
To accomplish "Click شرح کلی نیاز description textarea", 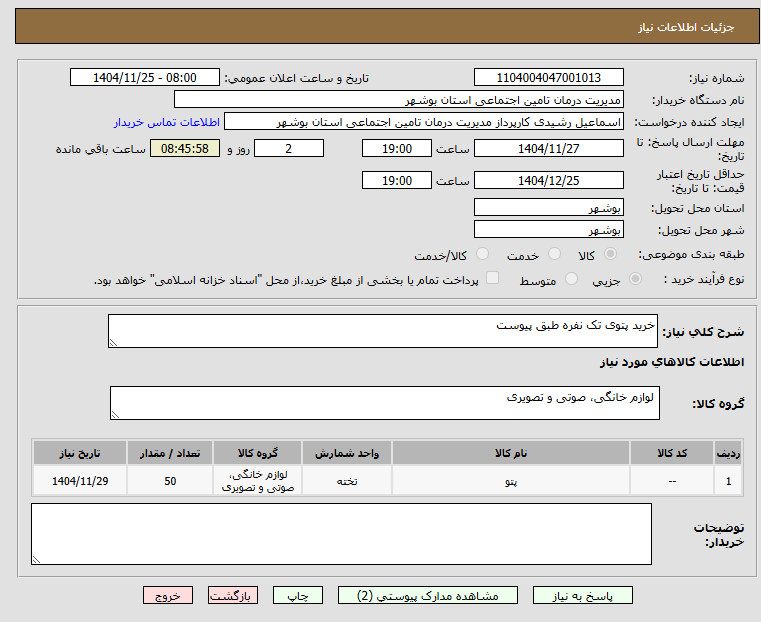I will (x=383, y=331).
